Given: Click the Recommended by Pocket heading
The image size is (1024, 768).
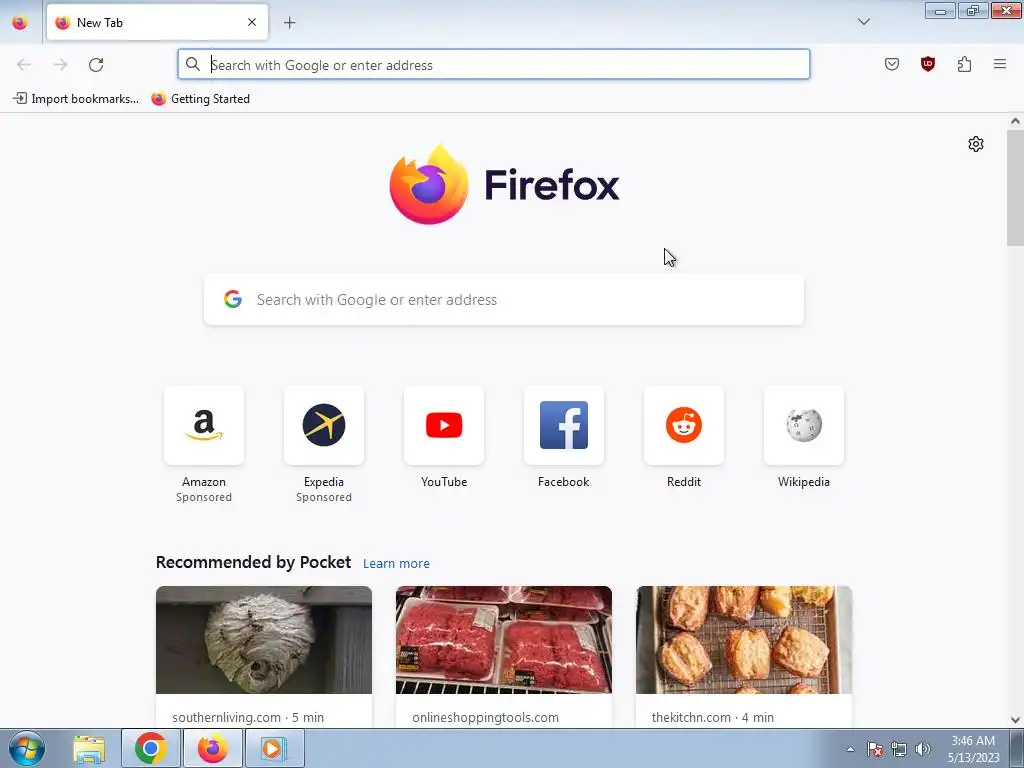Looking at the screenshot, I should 253,562.
